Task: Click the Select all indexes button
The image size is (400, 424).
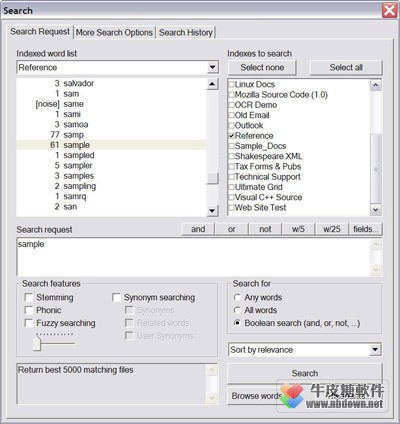Action: click(346, 67)
